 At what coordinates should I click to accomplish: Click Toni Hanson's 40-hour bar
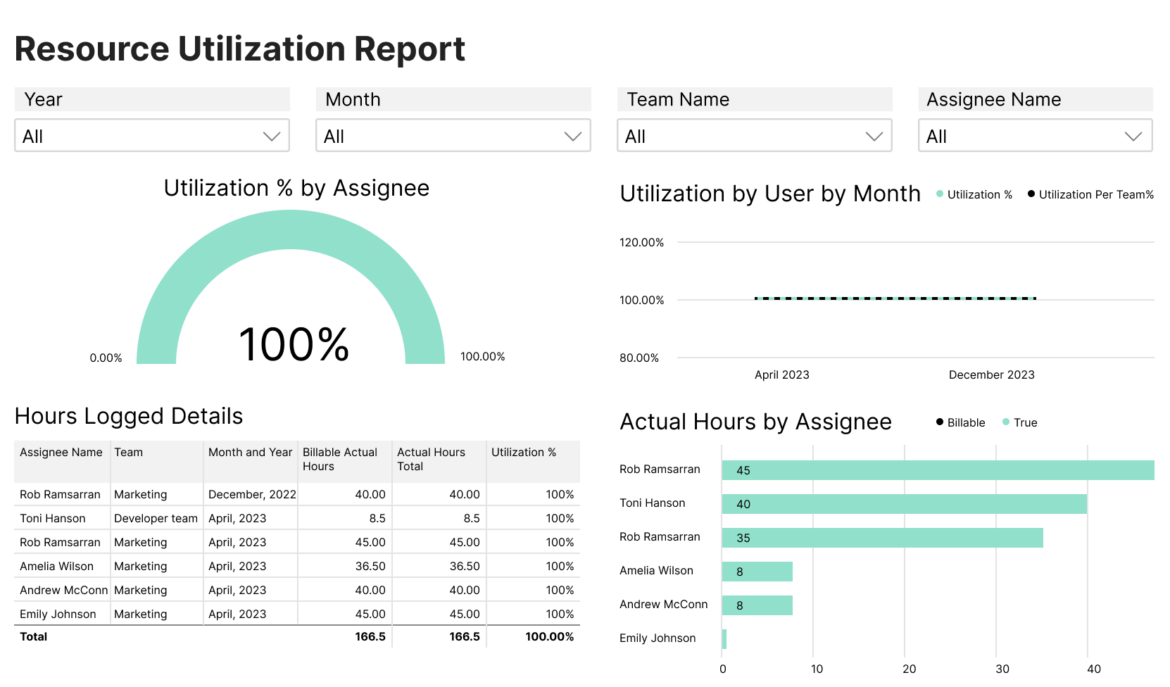click(900, 503)
